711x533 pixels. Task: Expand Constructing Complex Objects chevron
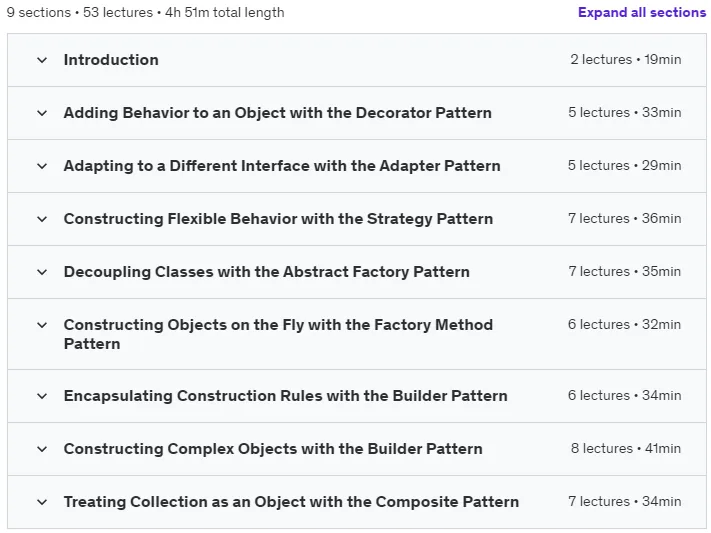click(x=42, y=449)
